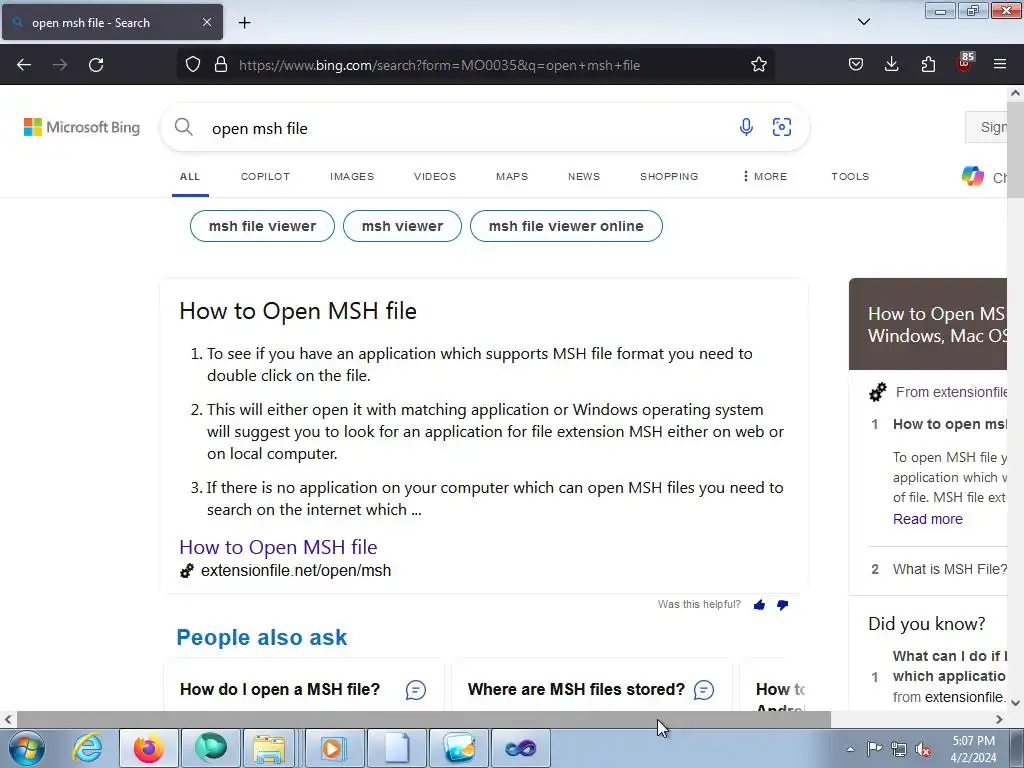Open the extension icon with 85 badge
The height and width of the screenshot is (768, 1024).
(965, 63)
